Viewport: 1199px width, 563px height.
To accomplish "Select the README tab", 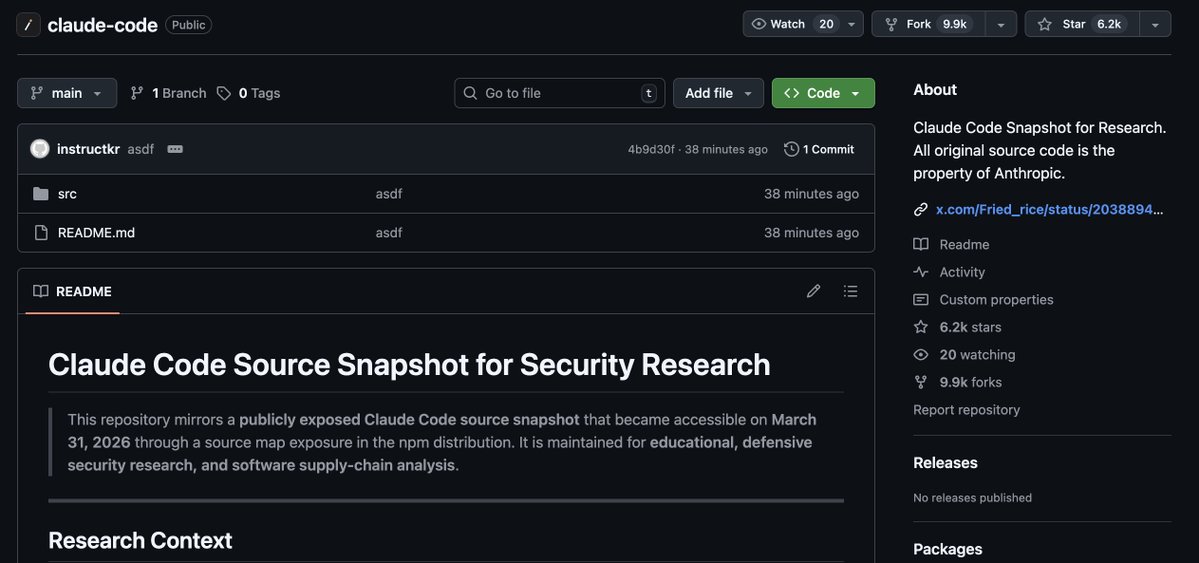I will point(73,291).
